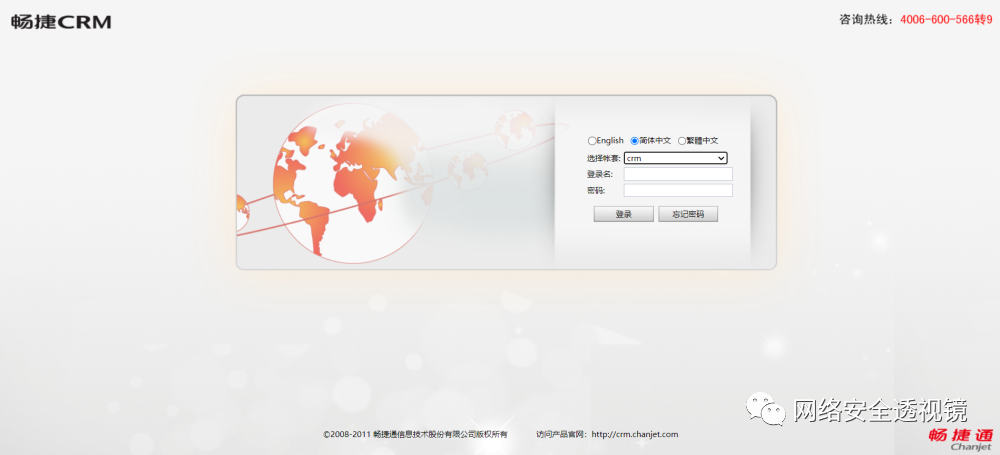The height and width of the screenshot is (455, 1000).
Task: Click the 忘记密码 button
Action: 688,214
